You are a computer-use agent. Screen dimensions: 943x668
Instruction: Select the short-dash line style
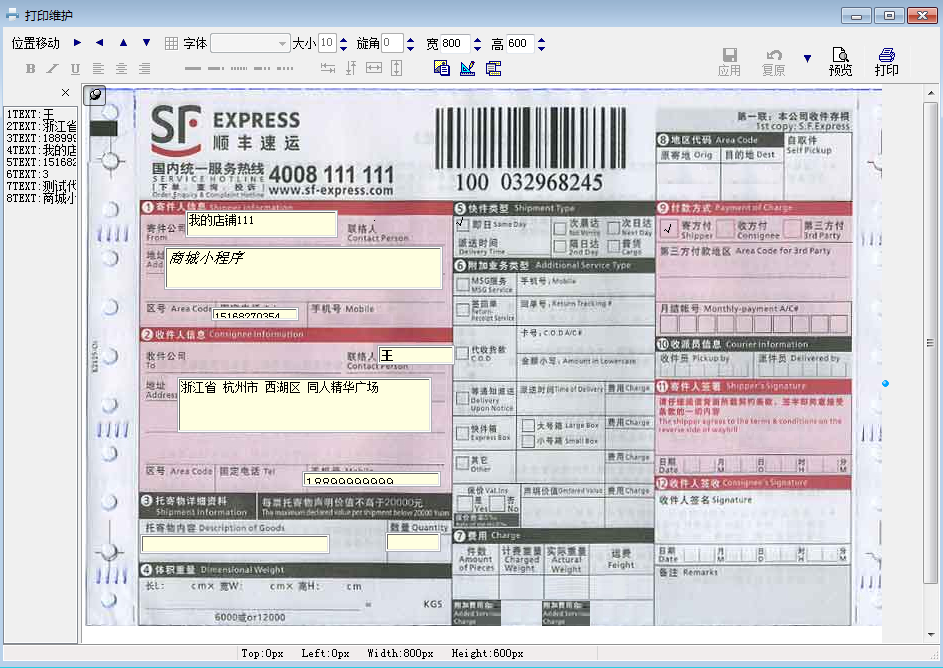point(285,69)
